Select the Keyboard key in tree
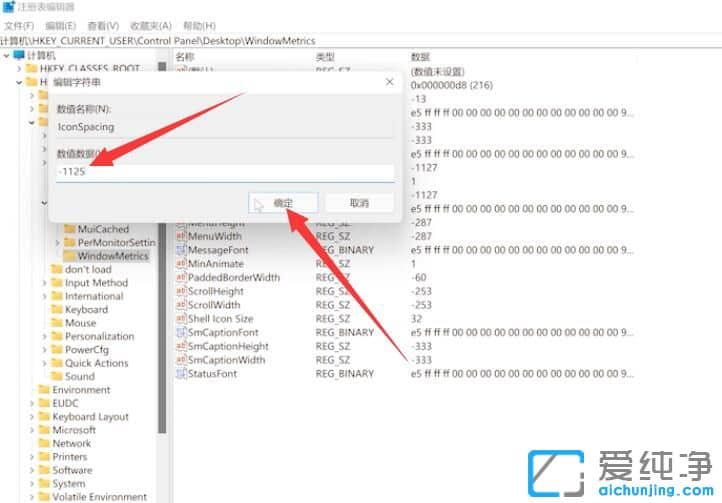Image resolution: width=722 pixels, height=503 pixels. 87,310
